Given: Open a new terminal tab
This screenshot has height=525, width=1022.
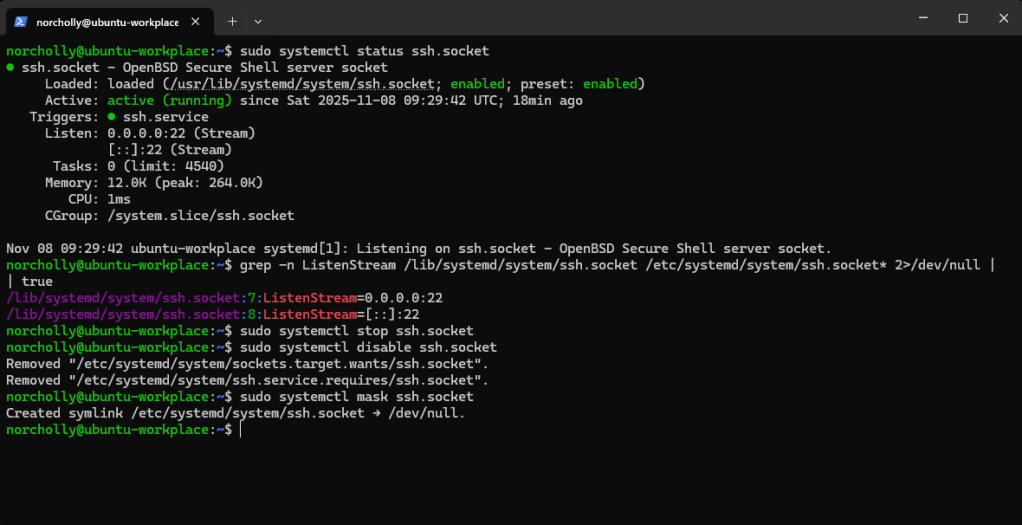Looking at the screenshot, I should [232, 20].
